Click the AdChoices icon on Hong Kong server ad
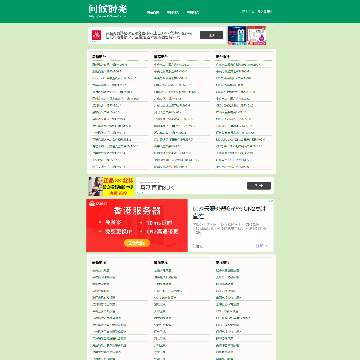Viewport: 360px width, 360px height. (x=270, y=201)
